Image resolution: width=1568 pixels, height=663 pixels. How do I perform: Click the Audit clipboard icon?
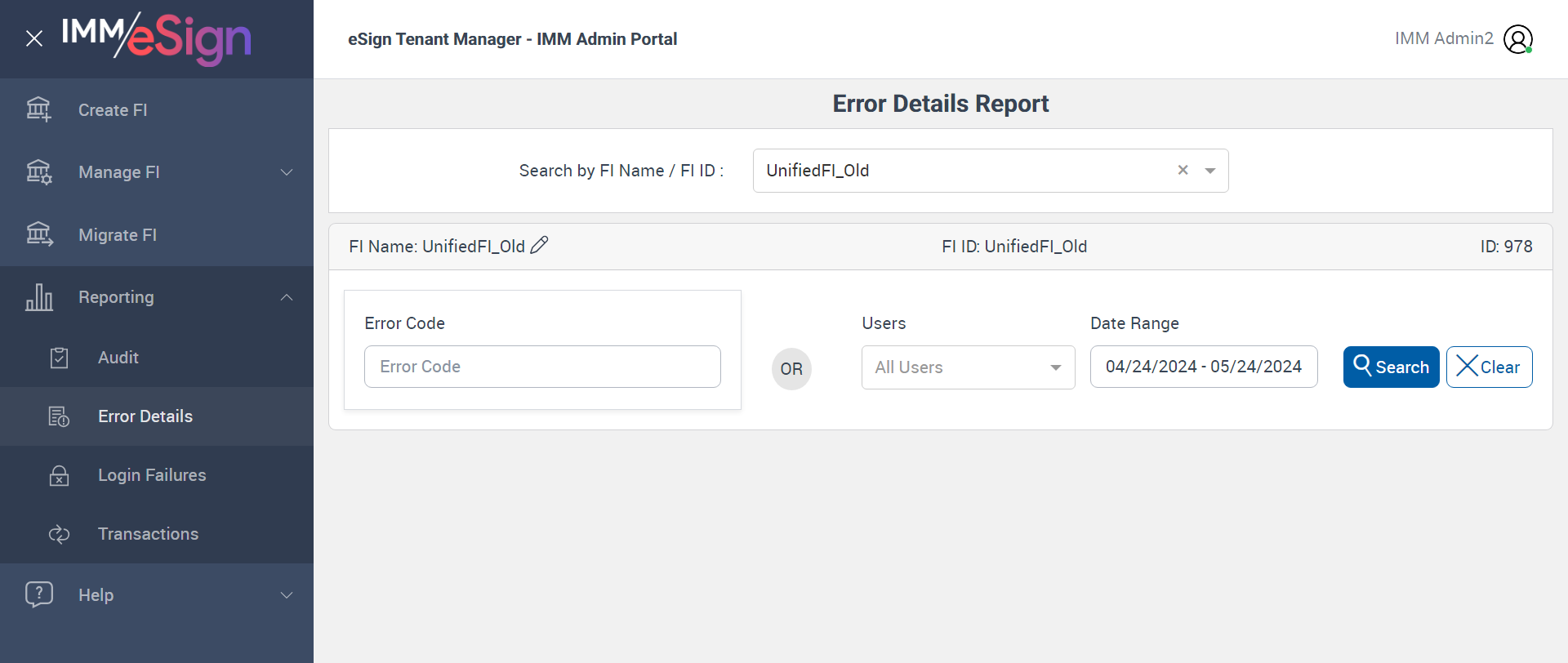click(59, 358)
